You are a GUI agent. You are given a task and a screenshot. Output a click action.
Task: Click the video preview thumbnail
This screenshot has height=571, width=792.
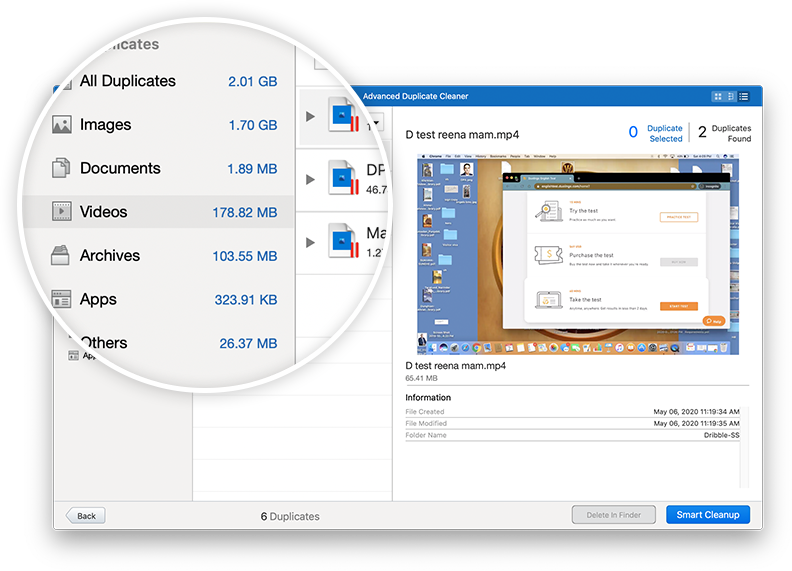[x=578, y=255]
